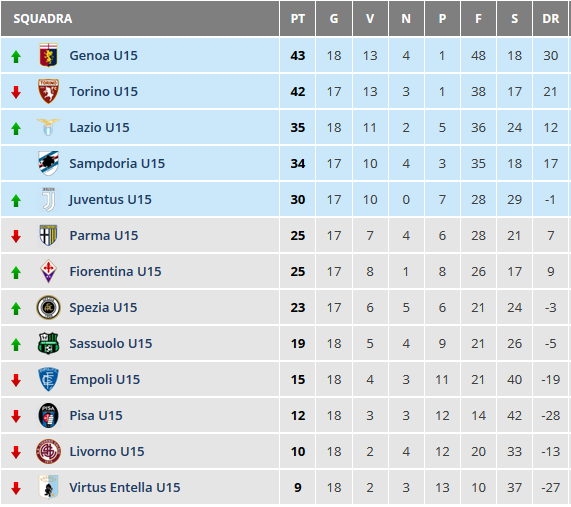The image size is (571, 507).
Task: Click the Spezia U15 round badge
Action: pyautogui.click(x=48, y=307)
